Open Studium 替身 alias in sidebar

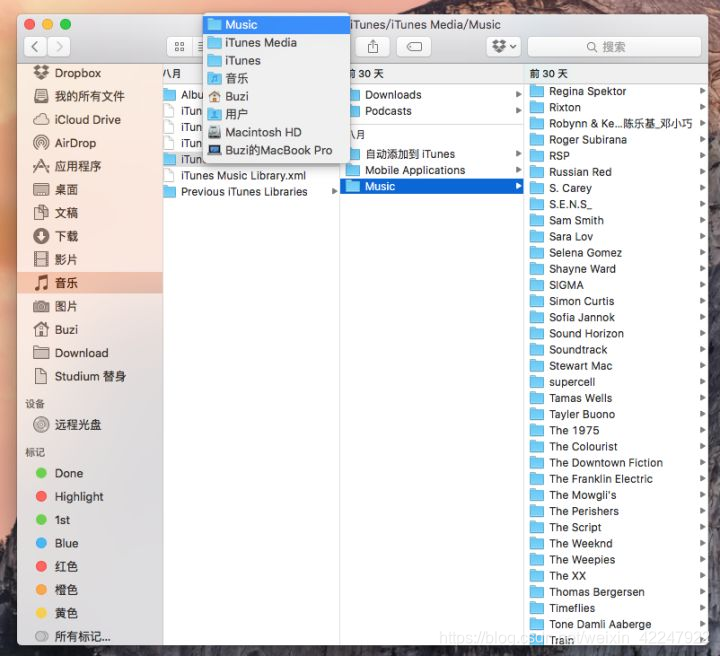coord(90,376)
